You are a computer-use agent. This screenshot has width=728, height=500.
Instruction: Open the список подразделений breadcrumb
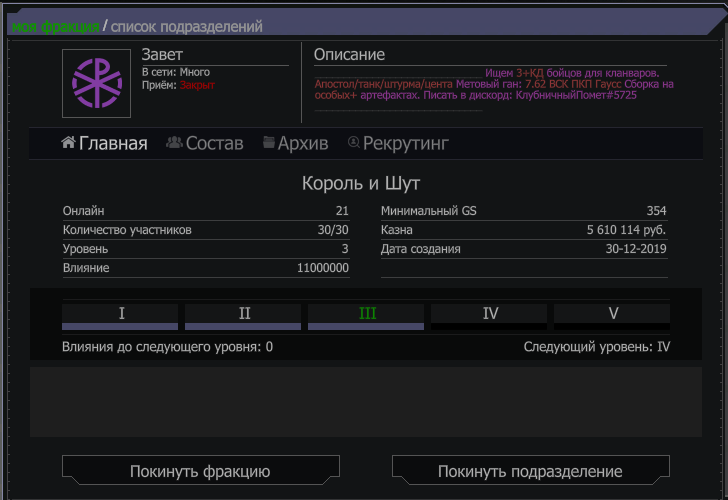tap(186, 26)
